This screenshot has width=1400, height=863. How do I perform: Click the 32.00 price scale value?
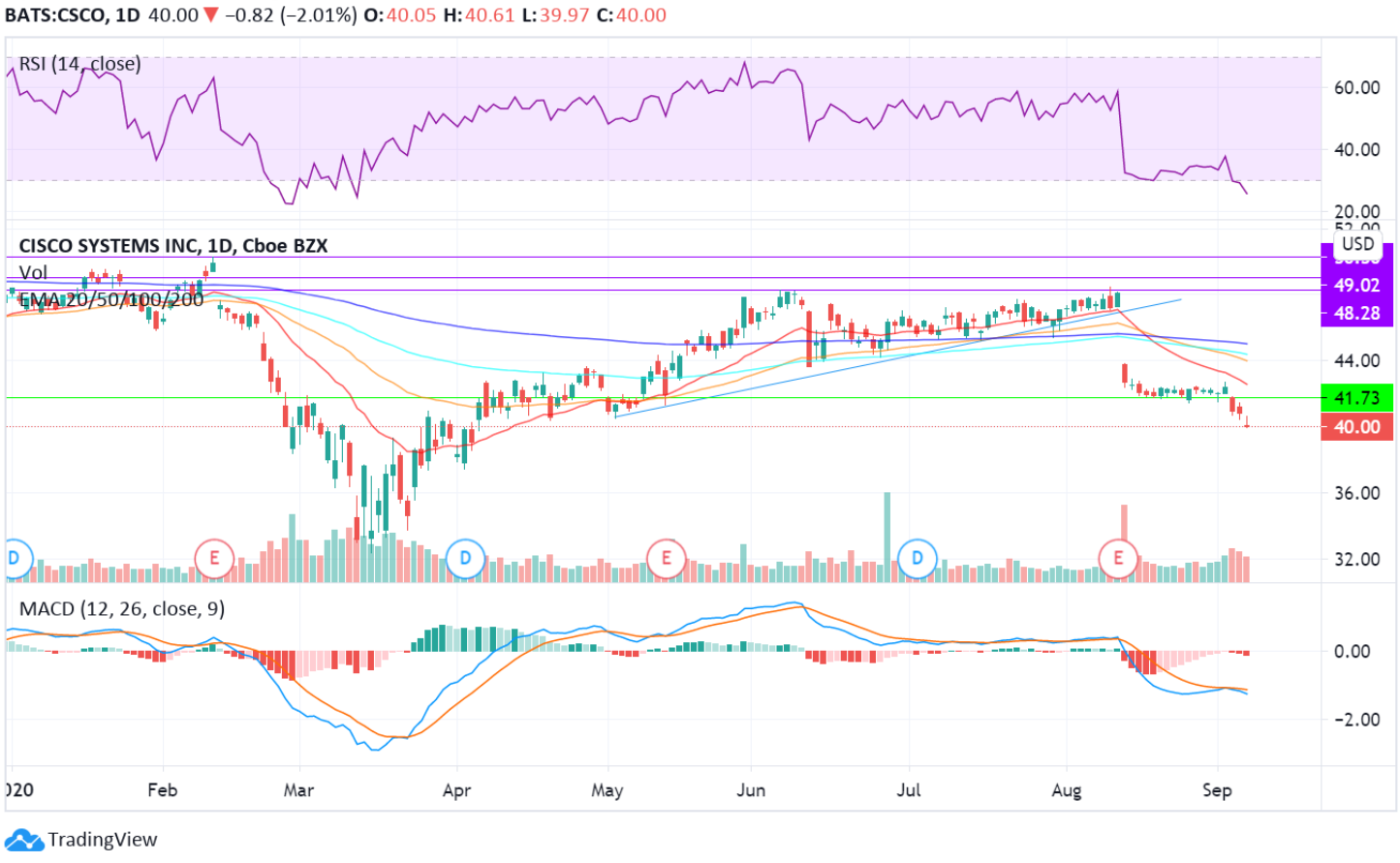[1356, 559]
